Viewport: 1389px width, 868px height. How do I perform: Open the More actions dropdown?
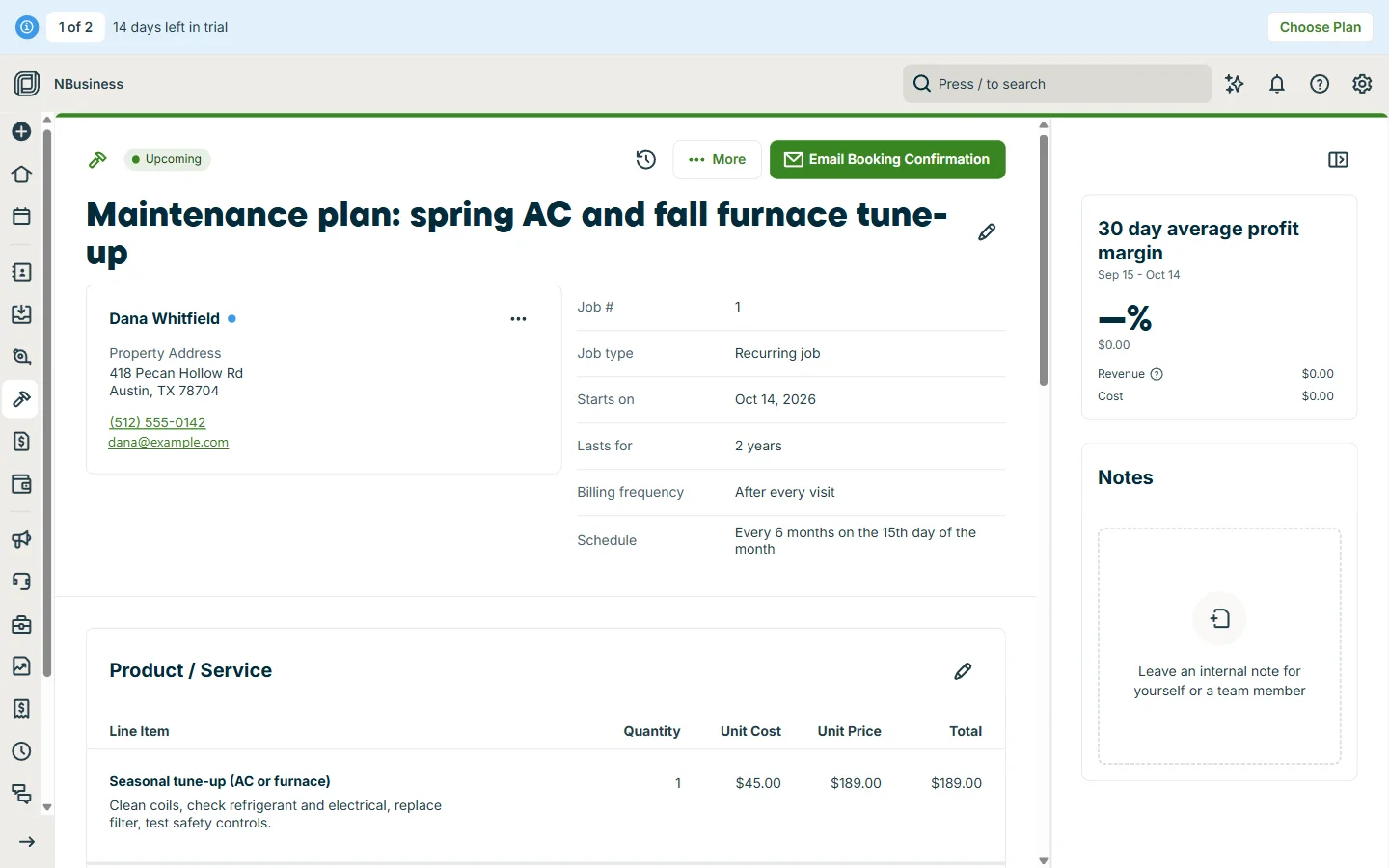pos(717,160)
